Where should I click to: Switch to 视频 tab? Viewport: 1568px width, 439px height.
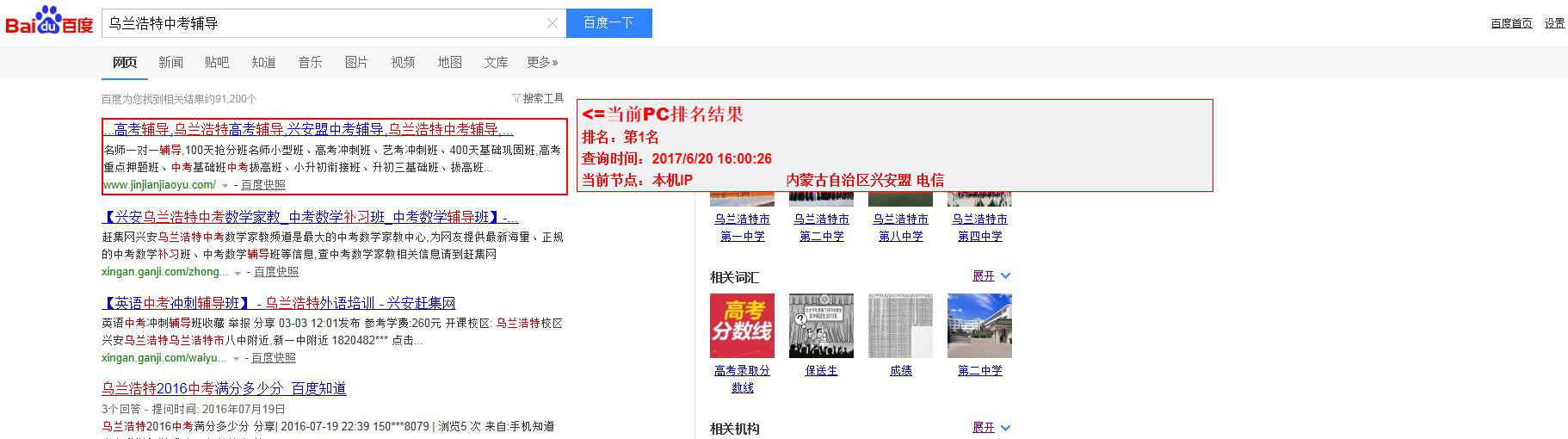coord(403,62)
